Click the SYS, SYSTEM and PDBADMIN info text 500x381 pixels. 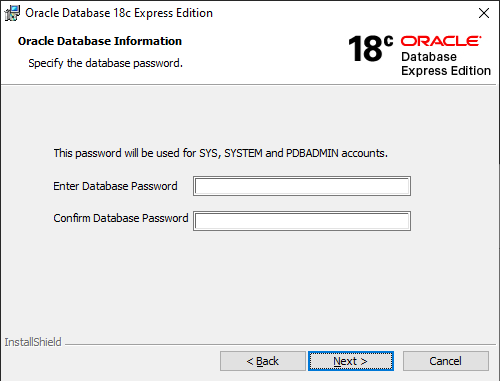221,153
